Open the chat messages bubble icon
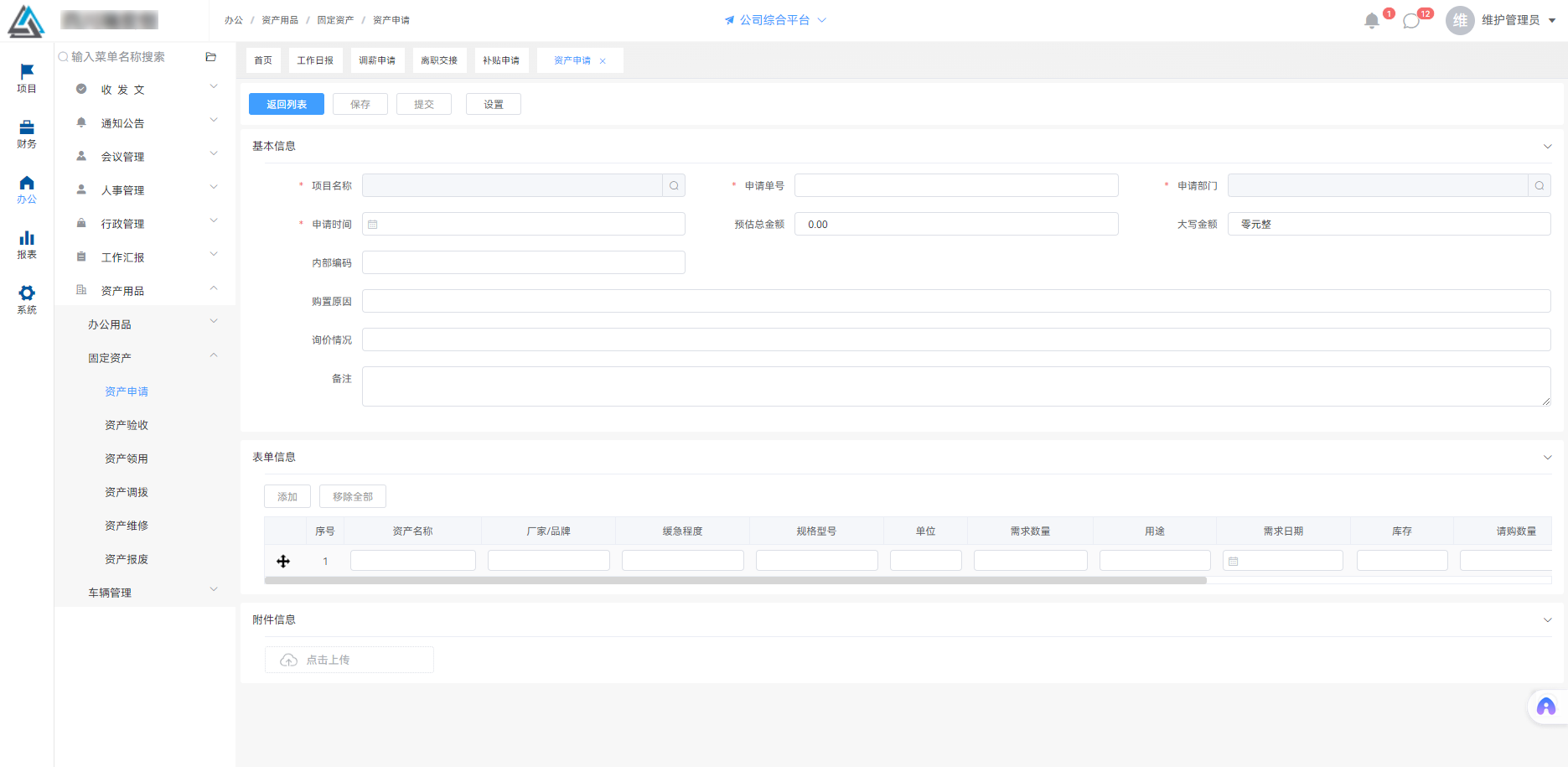This screenshot has height=767, width=1568. [x=1411, y=21]
